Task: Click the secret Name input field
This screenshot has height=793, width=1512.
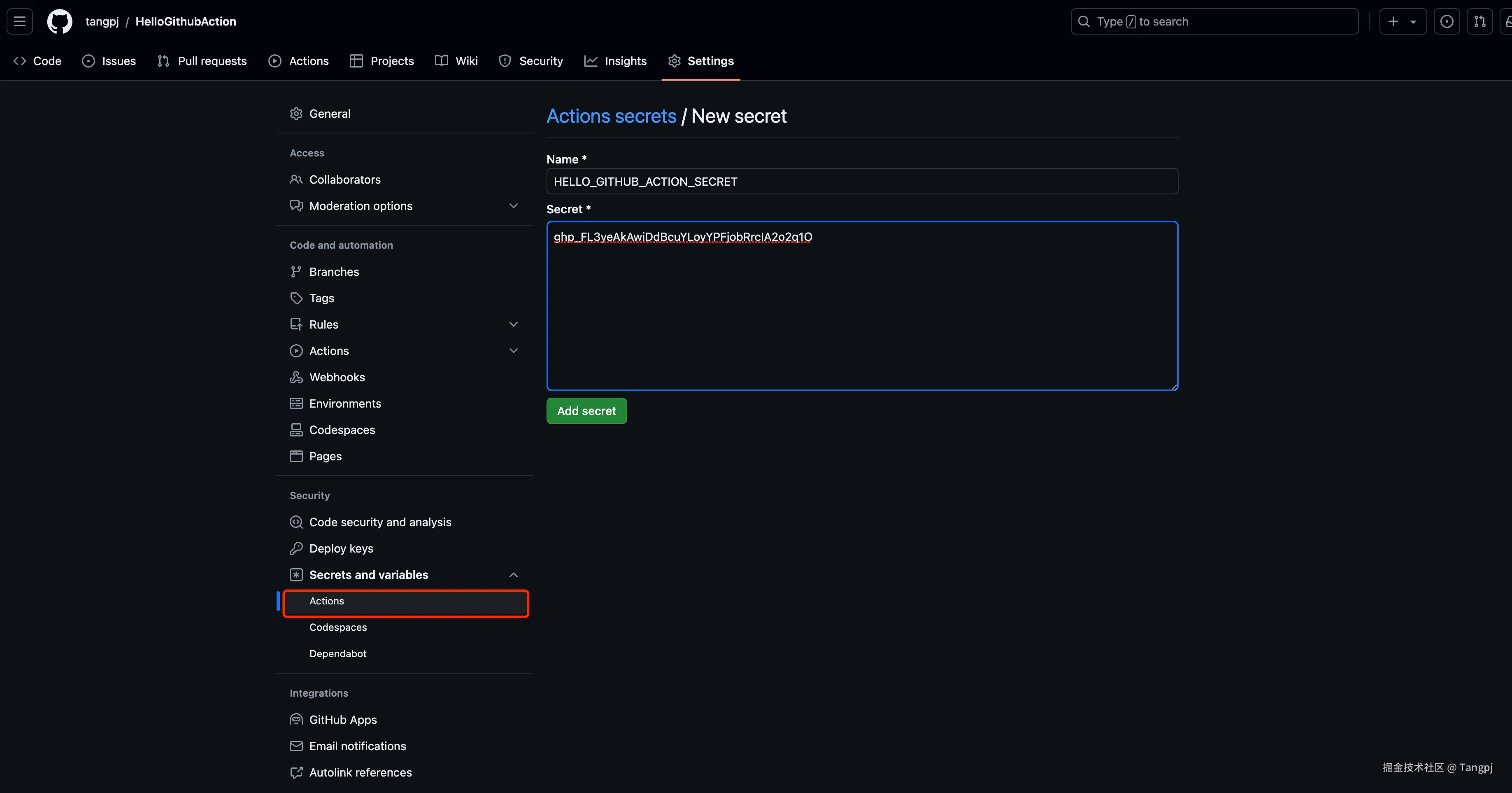Action: [x=862, y=182]
